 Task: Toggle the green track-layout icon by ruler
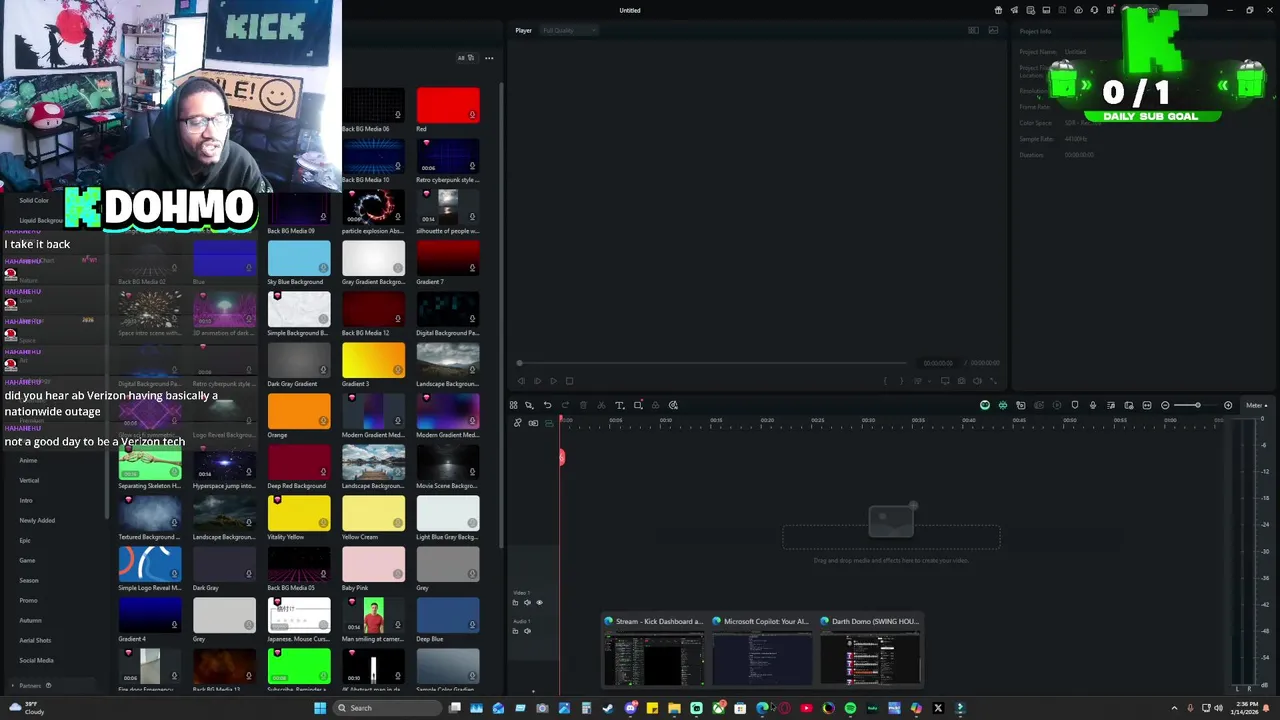click(549, 423)
